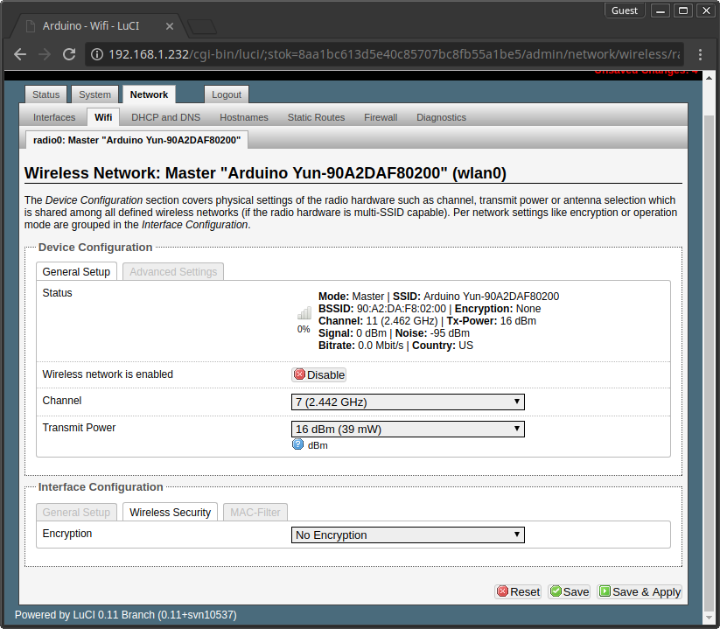
Task: Click the page scrollbar up arrow
Action: coord(709,78)
